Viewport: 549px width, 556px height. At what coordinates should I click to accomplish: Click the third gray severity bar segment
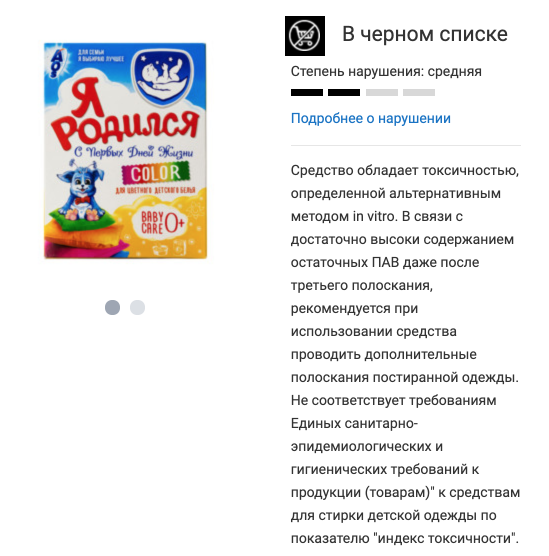coord(382,93)
